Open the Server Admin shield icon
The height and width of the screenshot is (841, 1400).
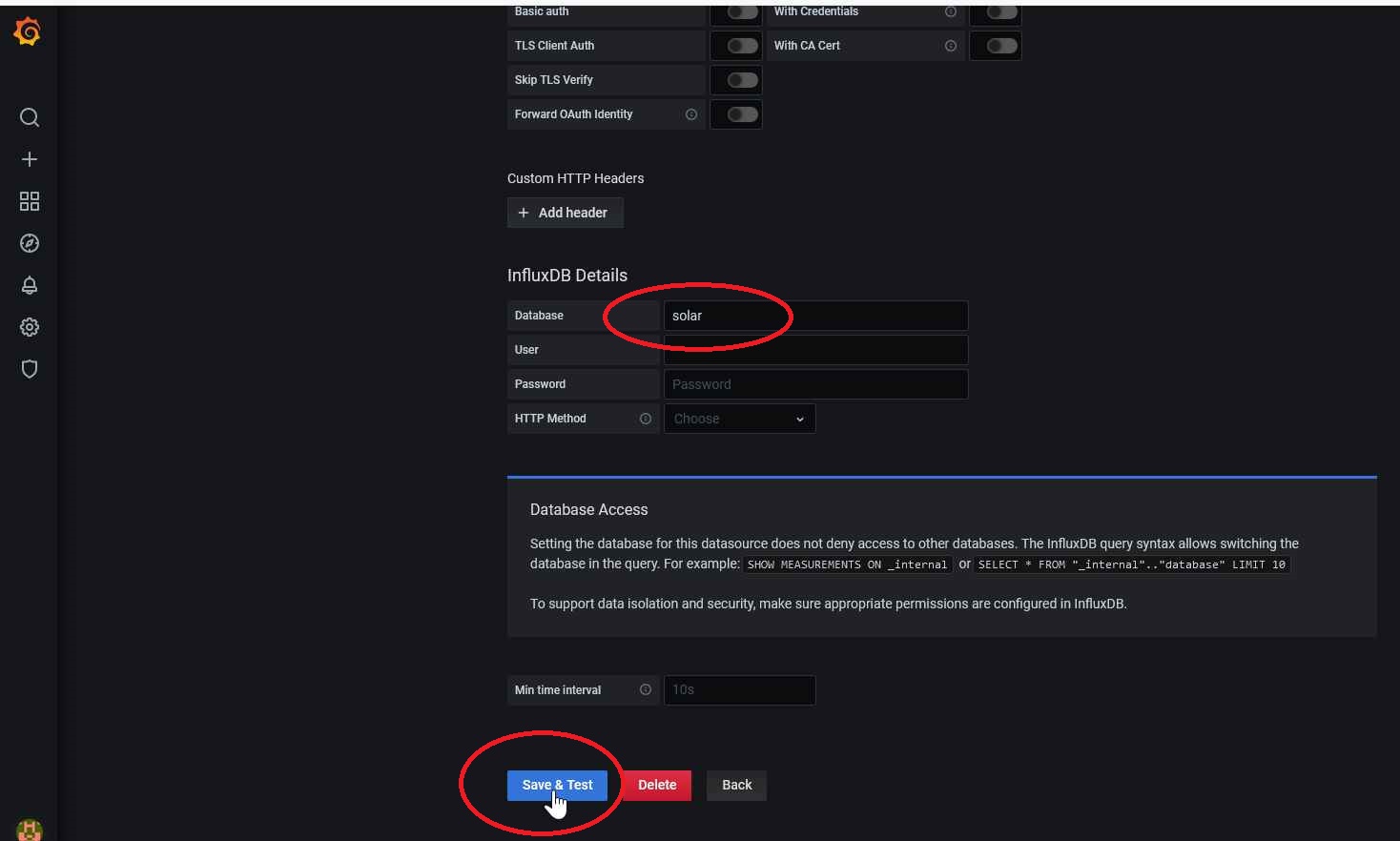coord(30,369)
